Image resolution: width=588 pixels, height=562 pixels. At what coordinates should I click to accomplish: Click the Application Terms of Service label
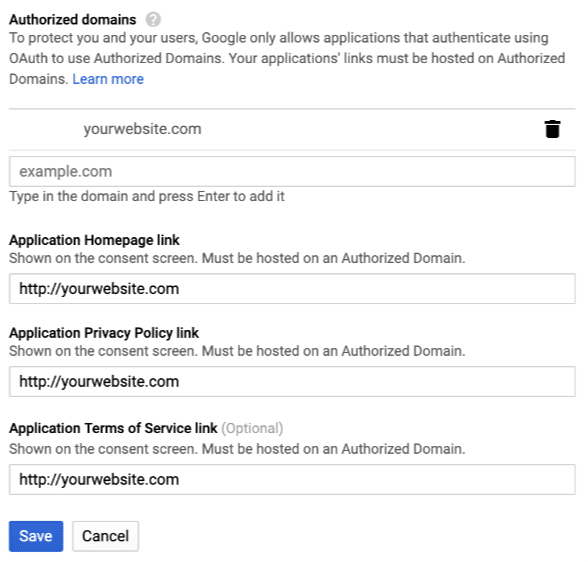(x=113, y=428)
